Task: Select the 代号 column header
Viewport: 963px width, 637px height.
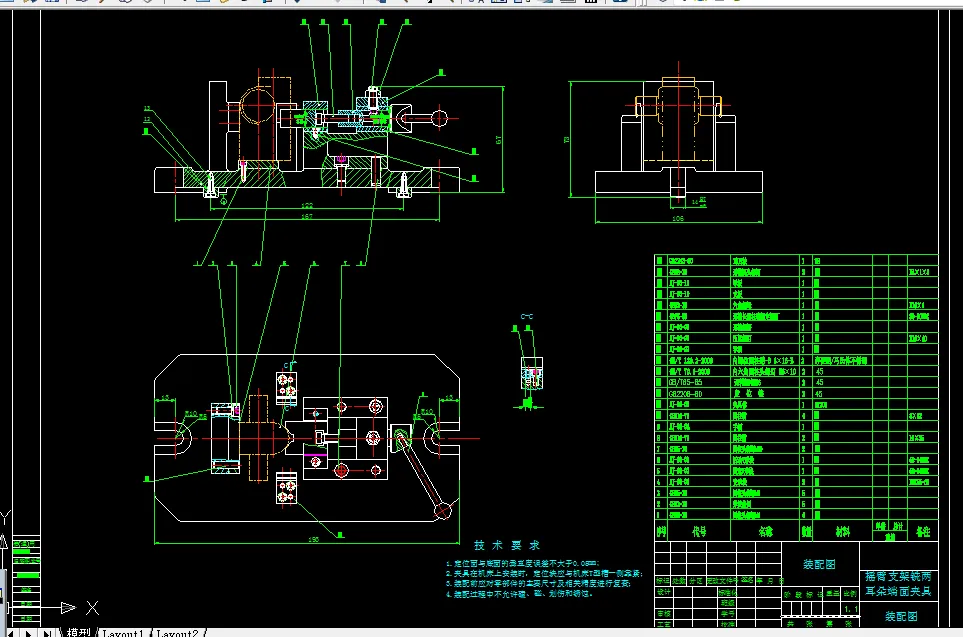Action: [x=699, y=531]
